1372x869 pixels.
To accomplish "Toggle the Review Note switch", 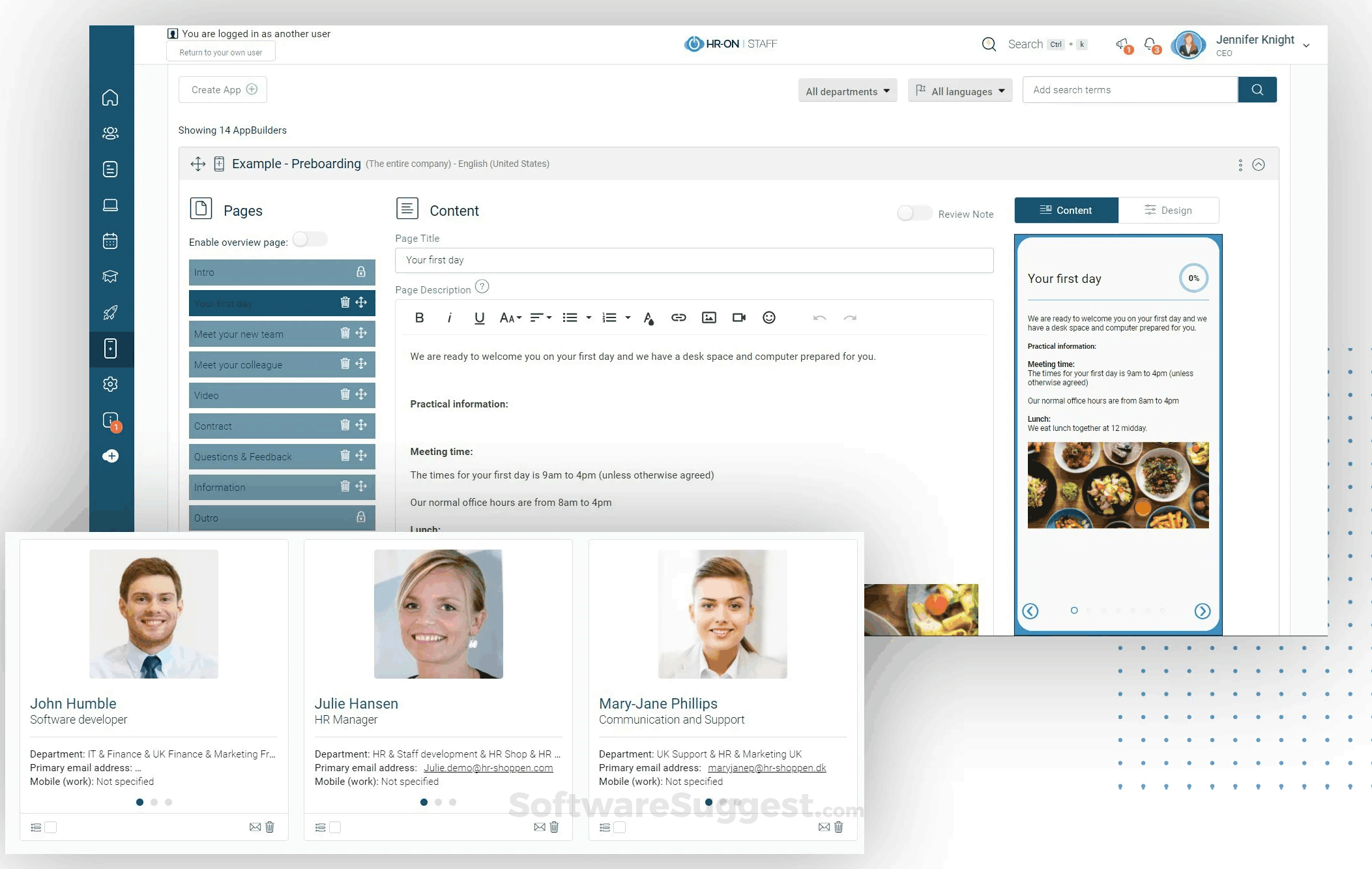I will point(914,213).
